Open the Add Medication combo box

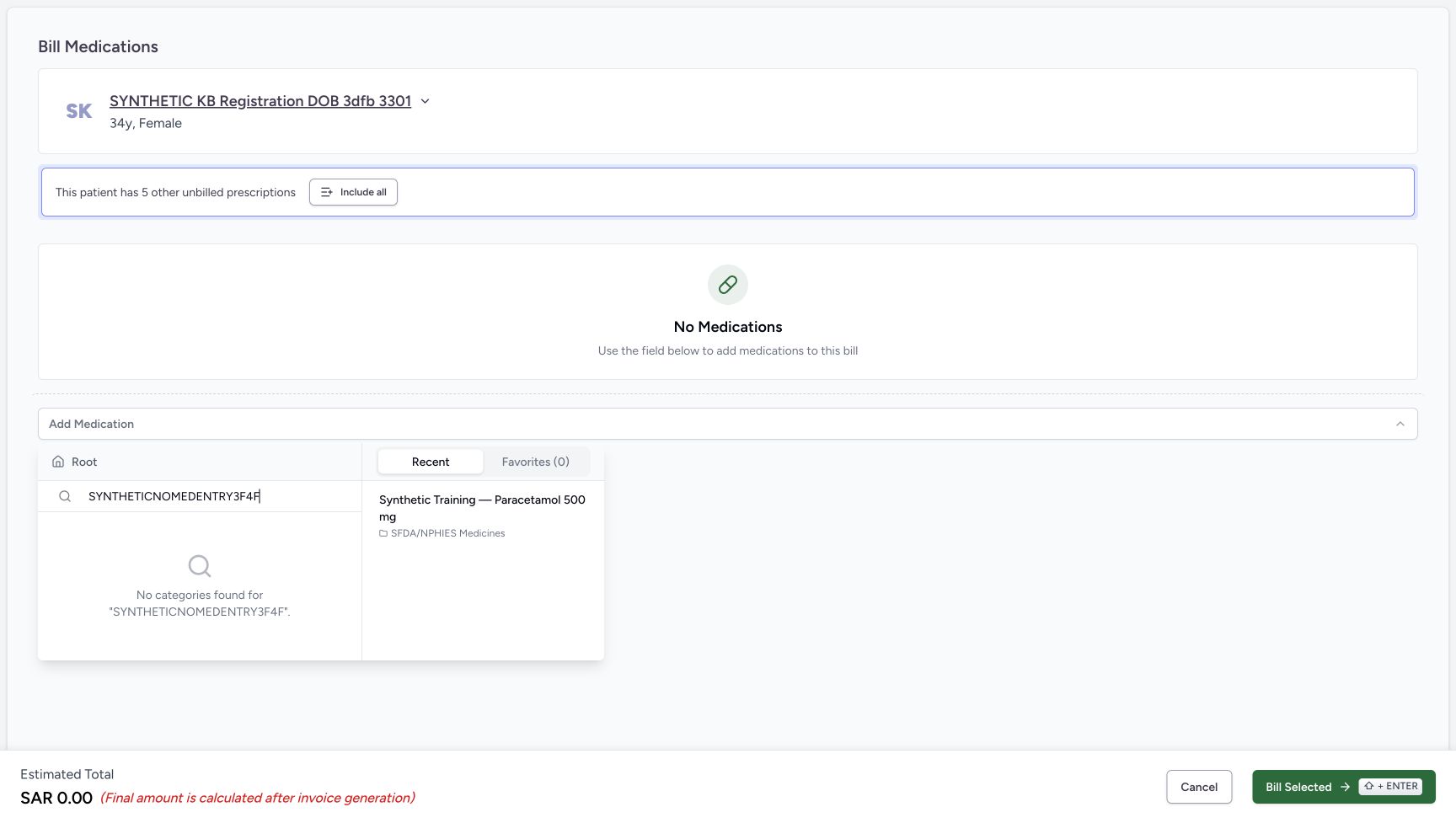pyautogui.click(x=728, y=424)
